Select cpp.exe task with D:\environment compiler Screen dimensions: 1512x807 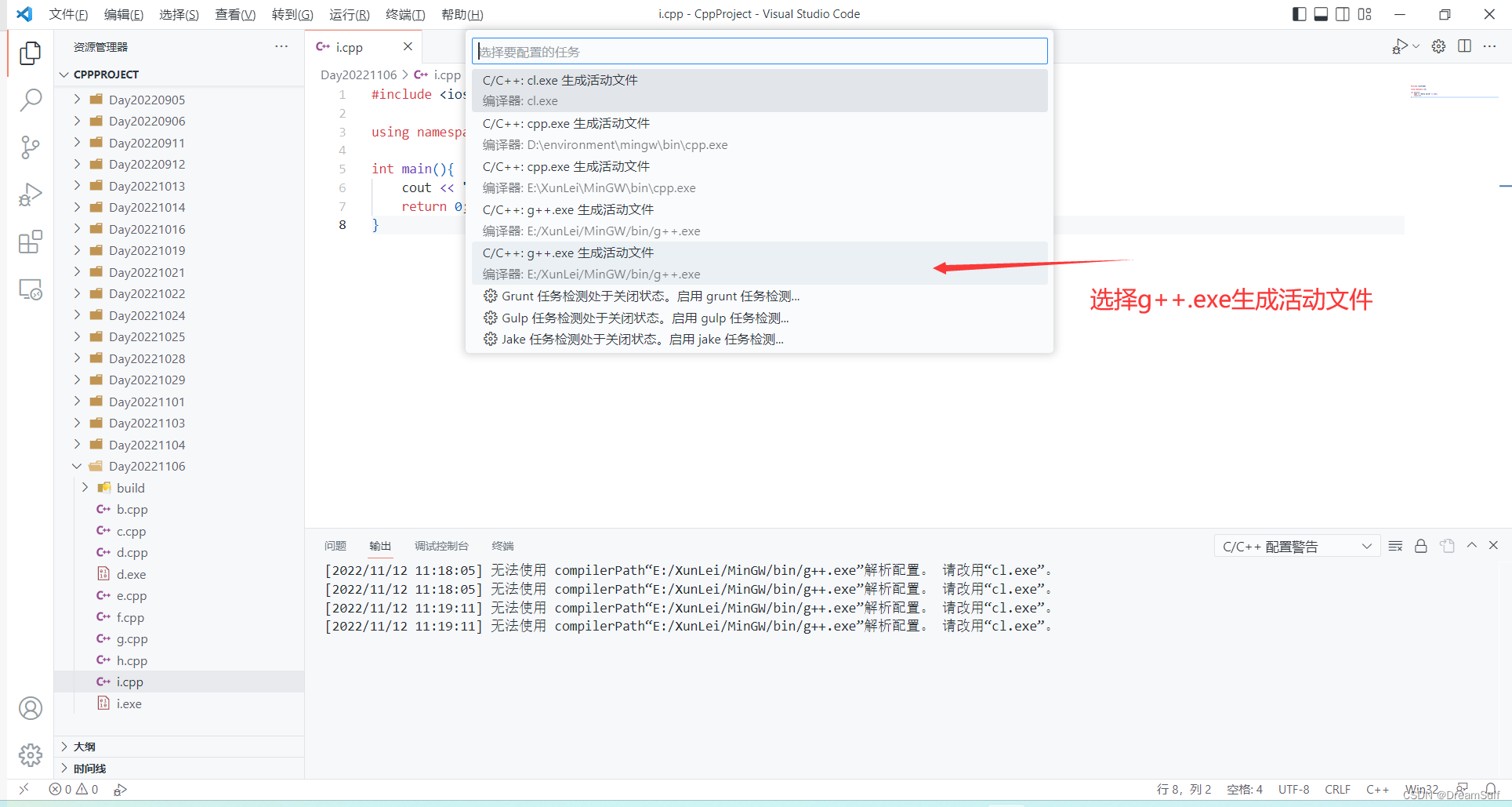point(760,133)
